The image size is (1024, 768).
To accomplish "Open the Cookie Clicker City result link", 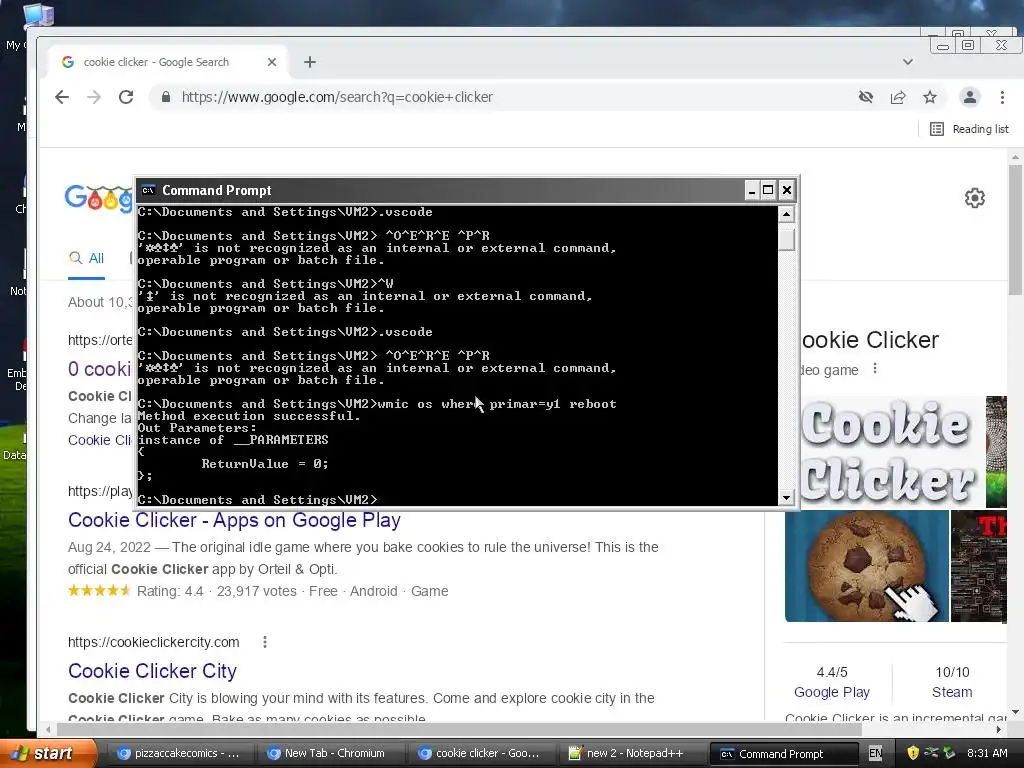I will [152, 671].
